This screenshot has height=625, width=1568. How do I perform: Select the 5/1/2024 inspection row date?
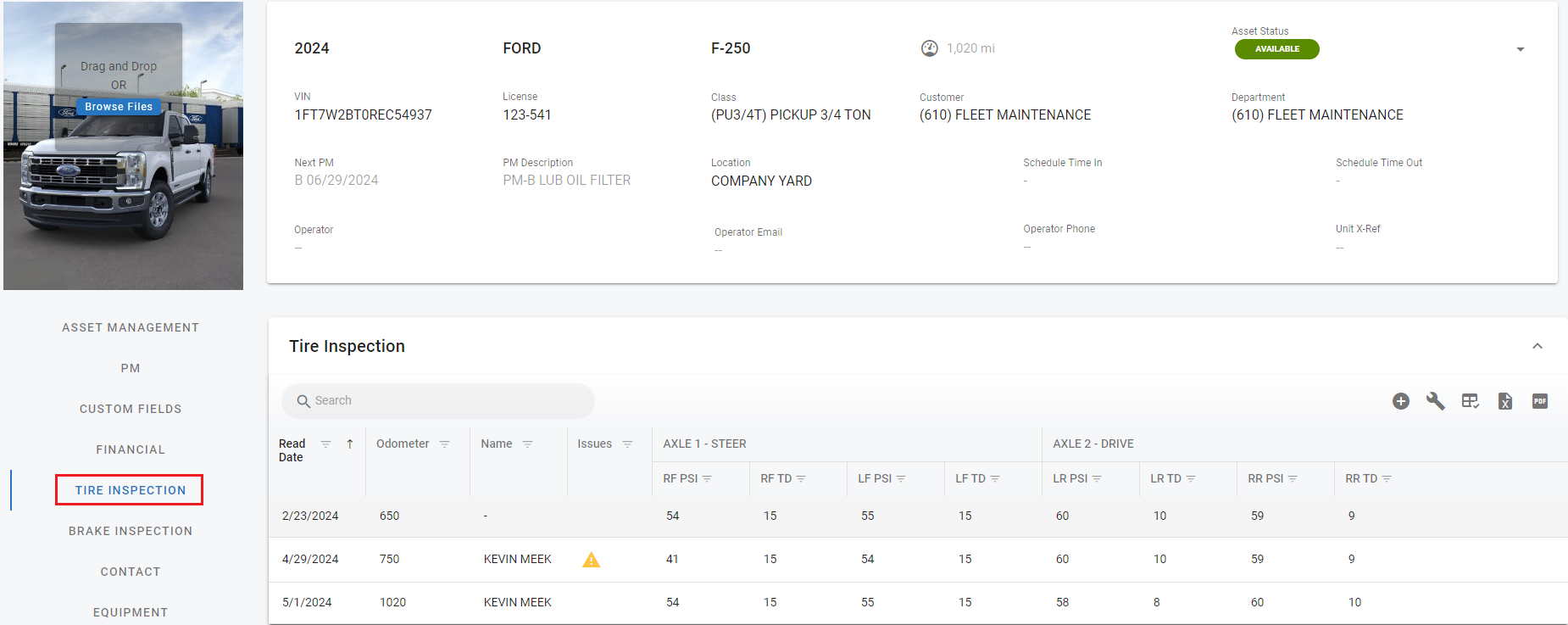point(307,602)
